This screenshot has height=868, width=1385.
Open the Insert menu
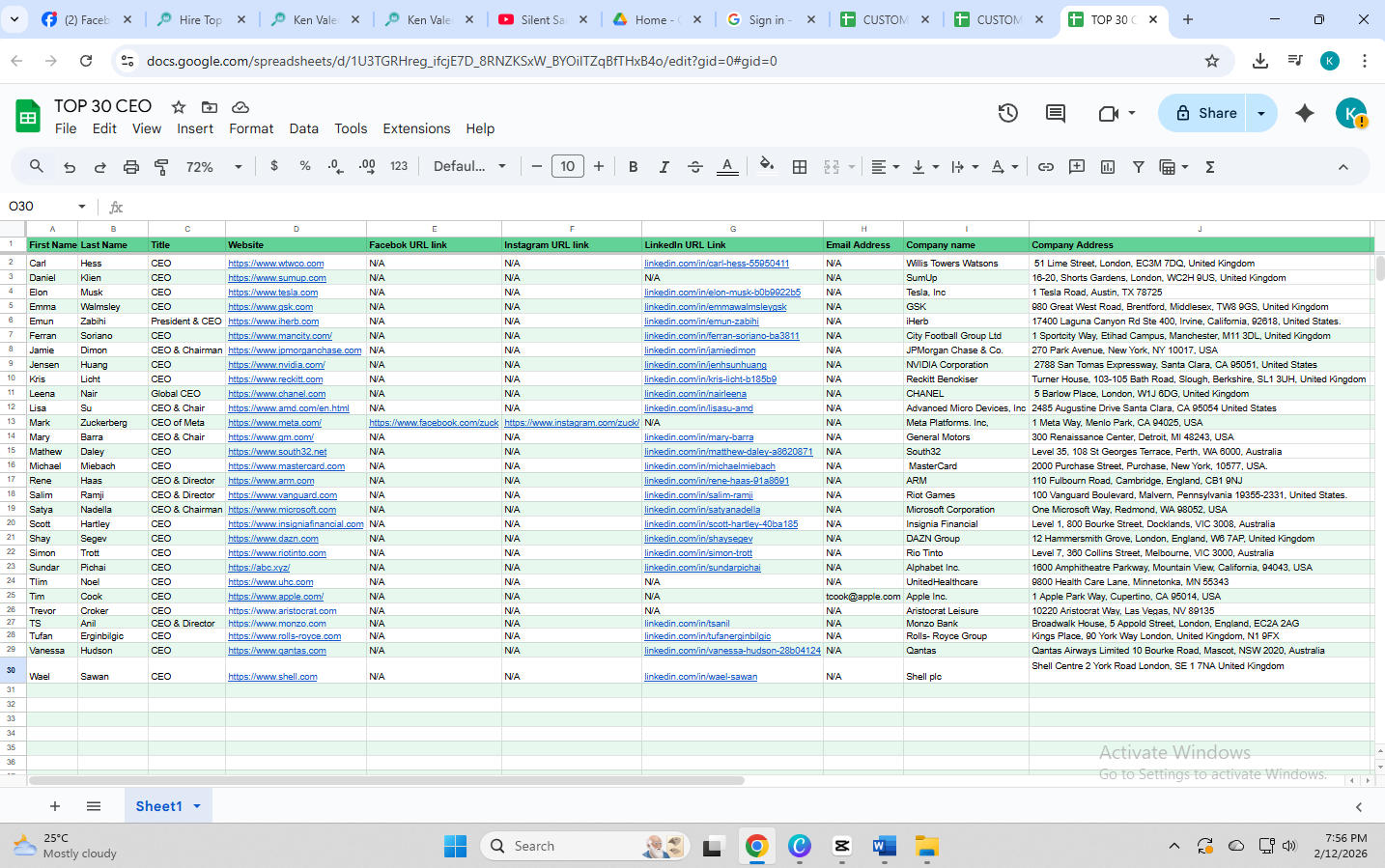pos(195,128)
